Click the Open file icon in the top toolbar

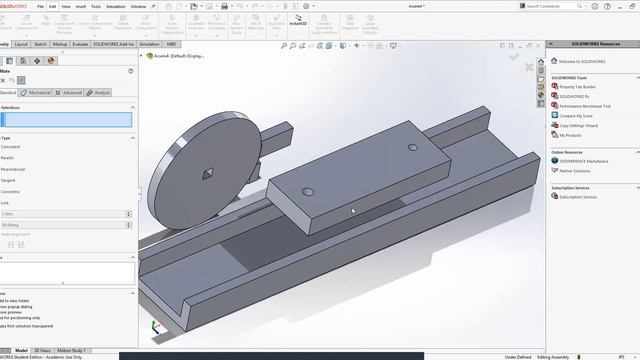(x=194, y=6)
